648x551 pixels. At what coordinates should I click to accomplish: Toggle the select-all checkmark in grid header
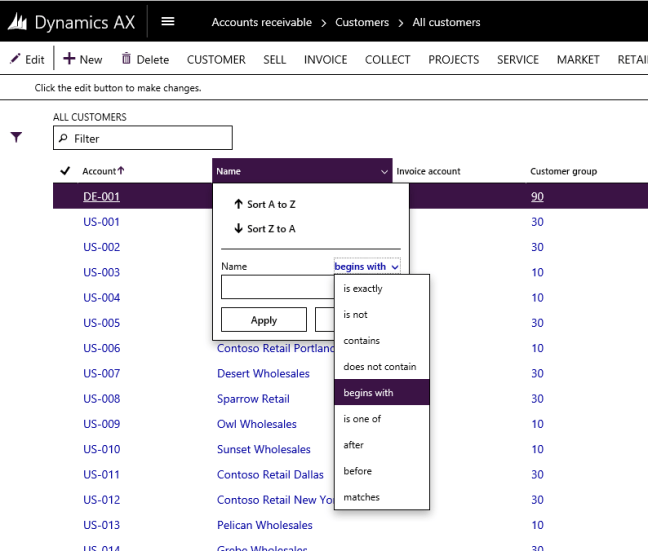tap(66, 171)
